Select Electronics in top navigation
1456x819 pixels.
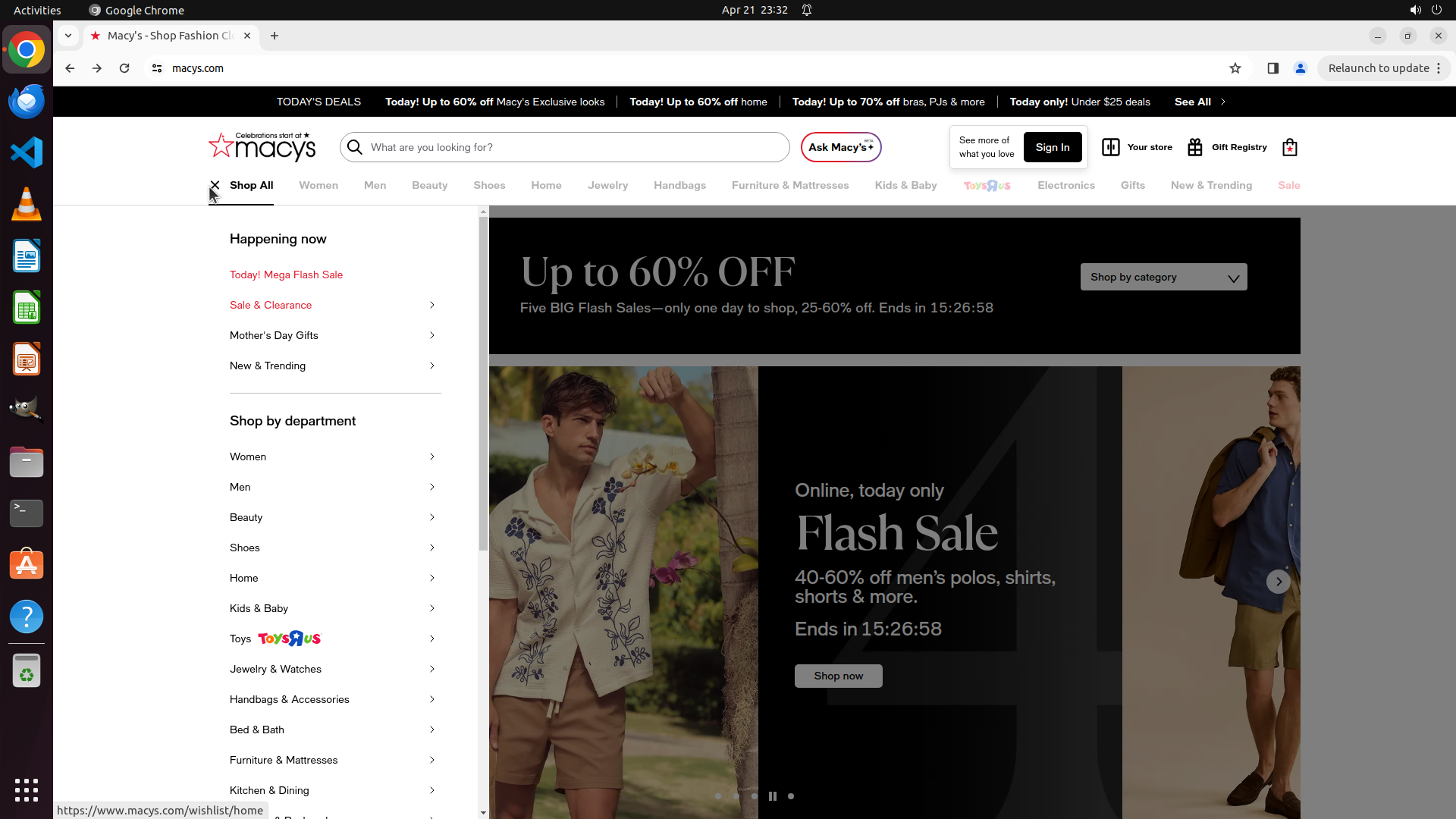(1065, 185)
